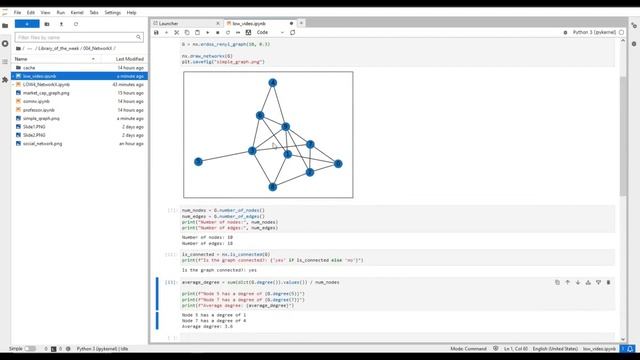
Task: Click the graph output image
Action: click(x=268, y=135)
